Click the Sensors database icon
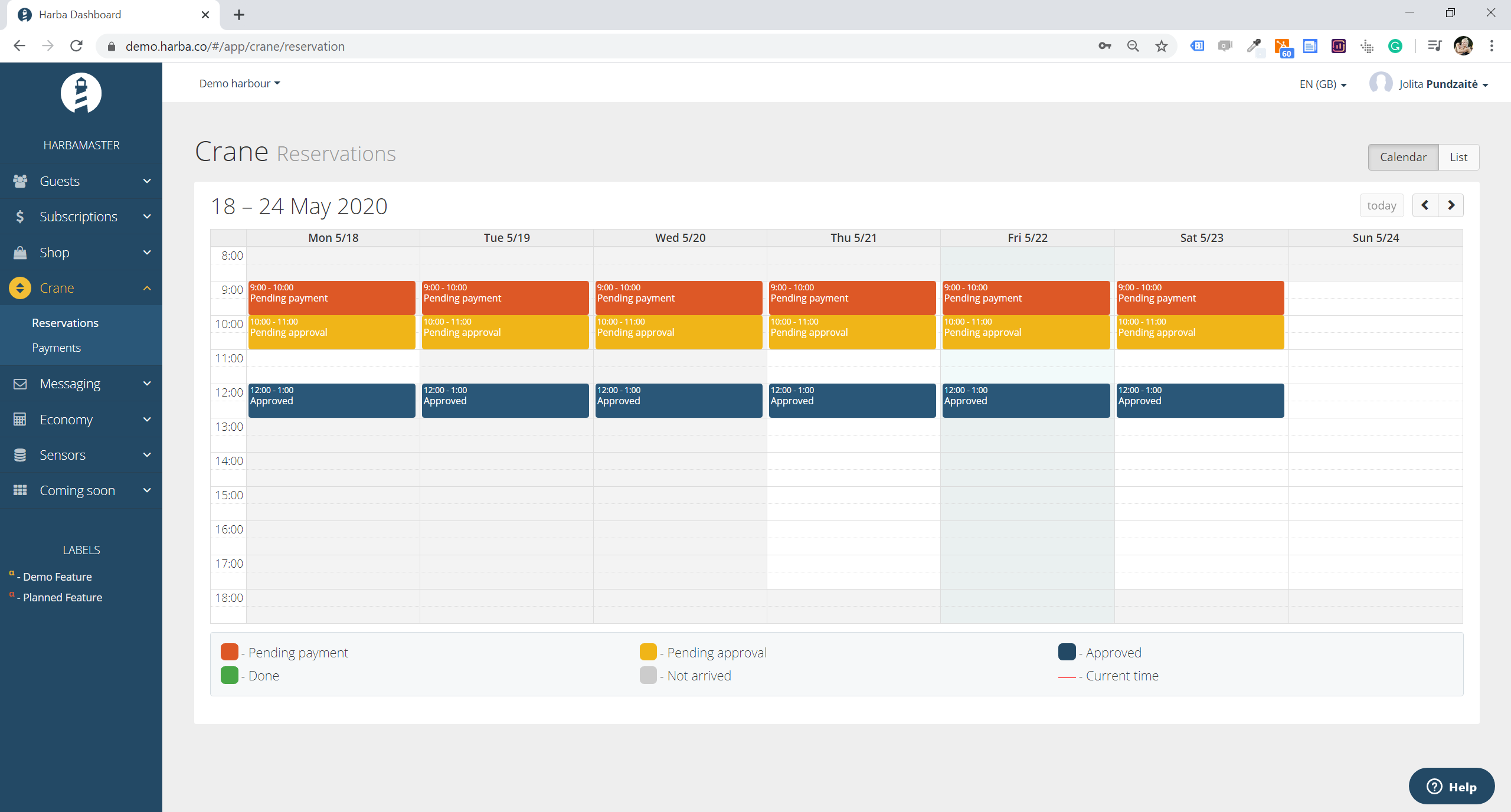The image size is (1511, 812). pos(20,455)
